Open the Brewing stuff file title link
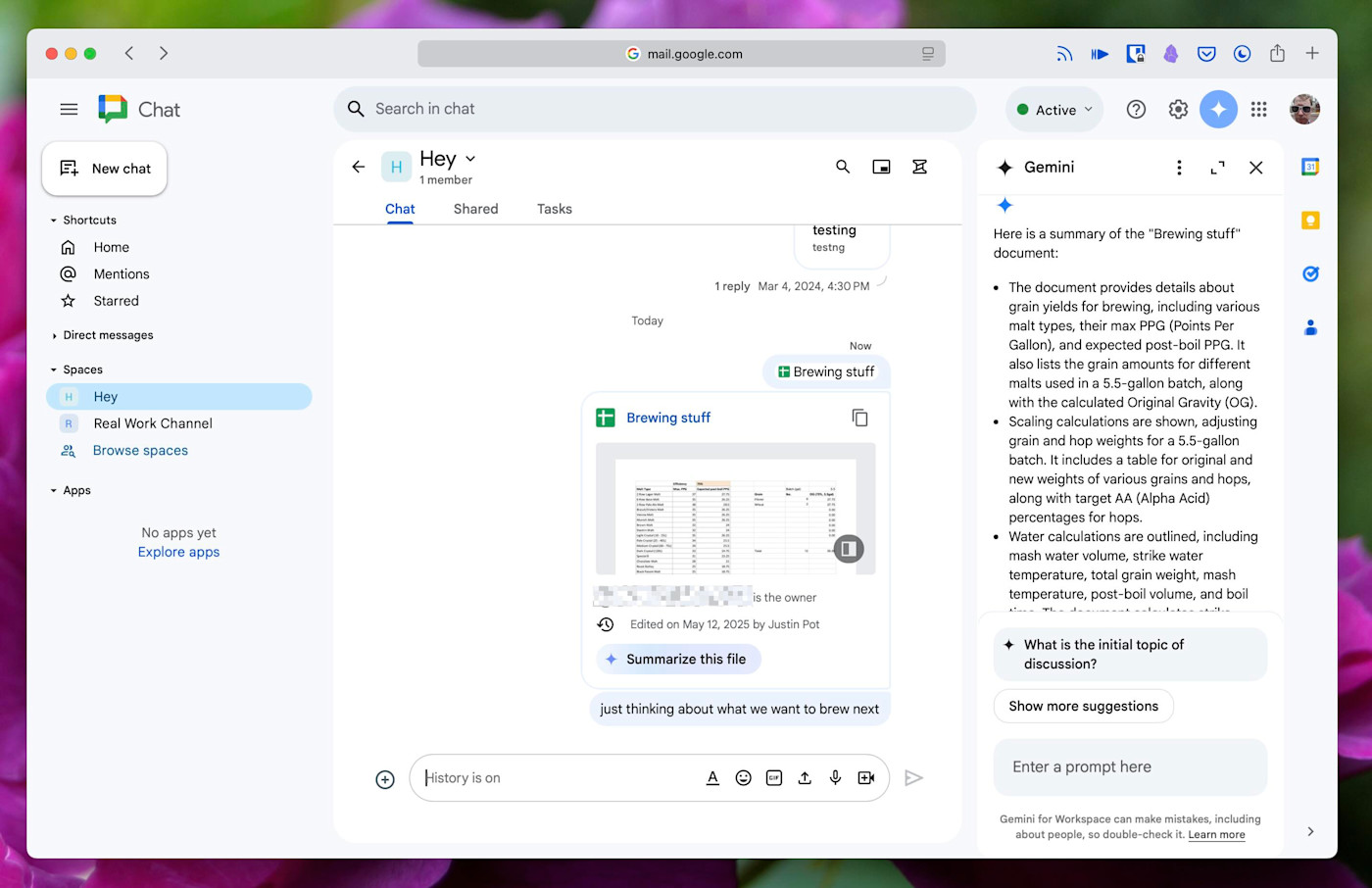1372x888 pixels. 668,418
